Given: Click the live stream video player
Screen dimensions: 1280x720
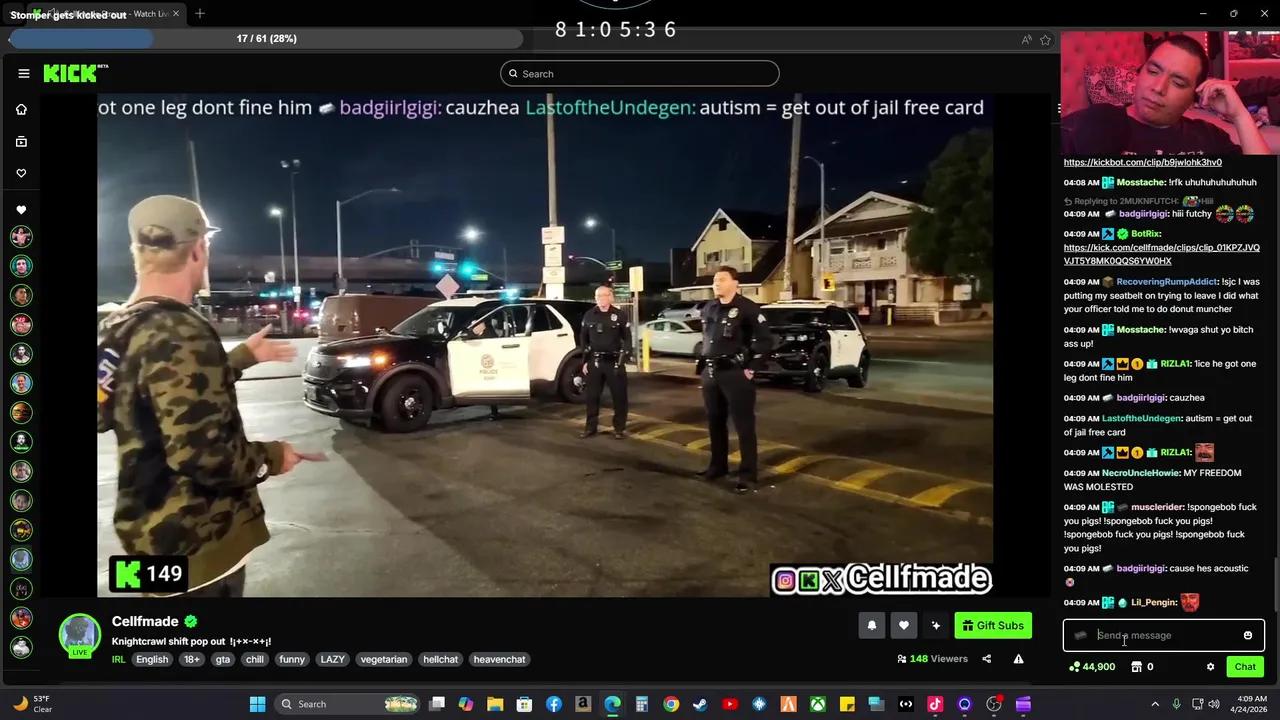Looking at the screenshot, I should [545, 346].
